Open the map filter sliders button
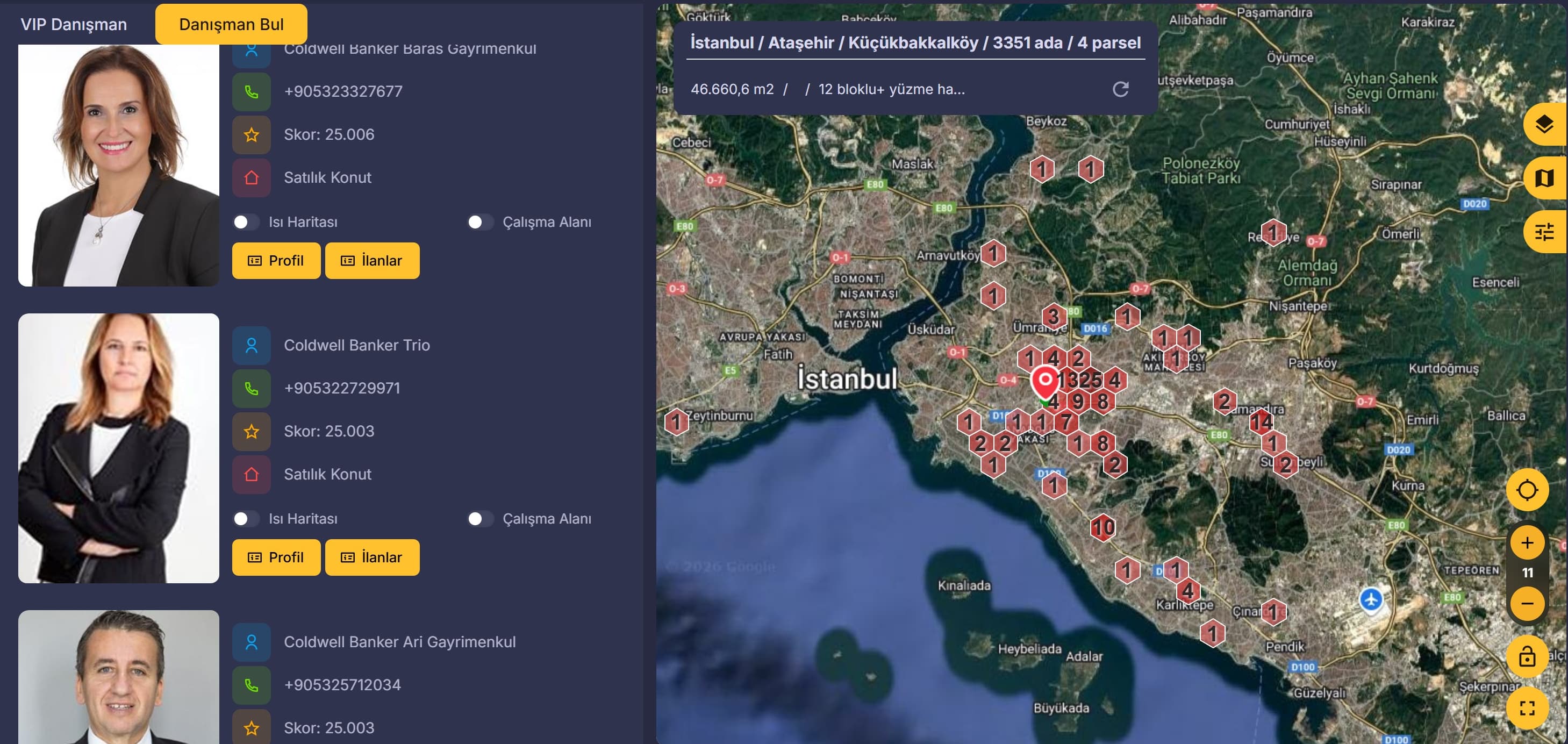The width and height of the screenshot is (1568, 744). pyautogui.click(x=1544, y=232)
